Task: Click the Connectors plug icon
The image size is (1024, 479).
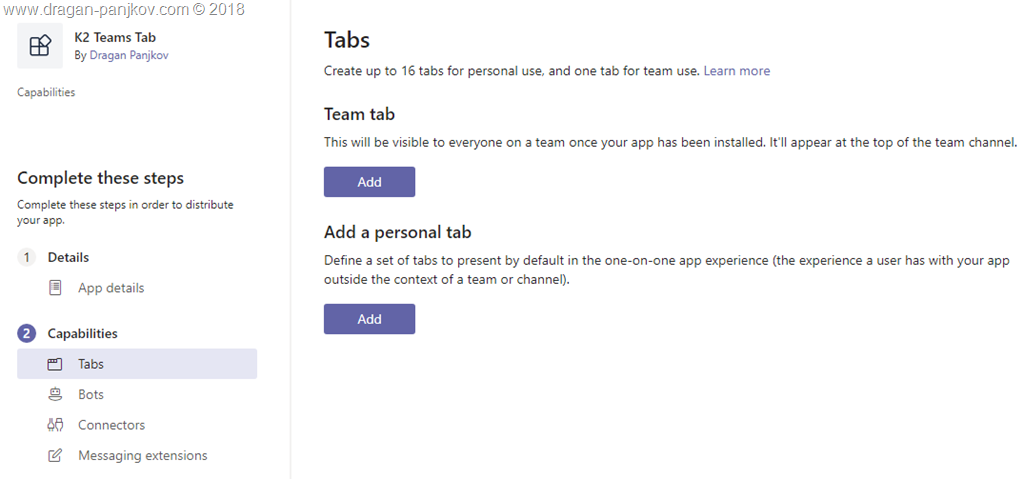Action: (55, 425)
